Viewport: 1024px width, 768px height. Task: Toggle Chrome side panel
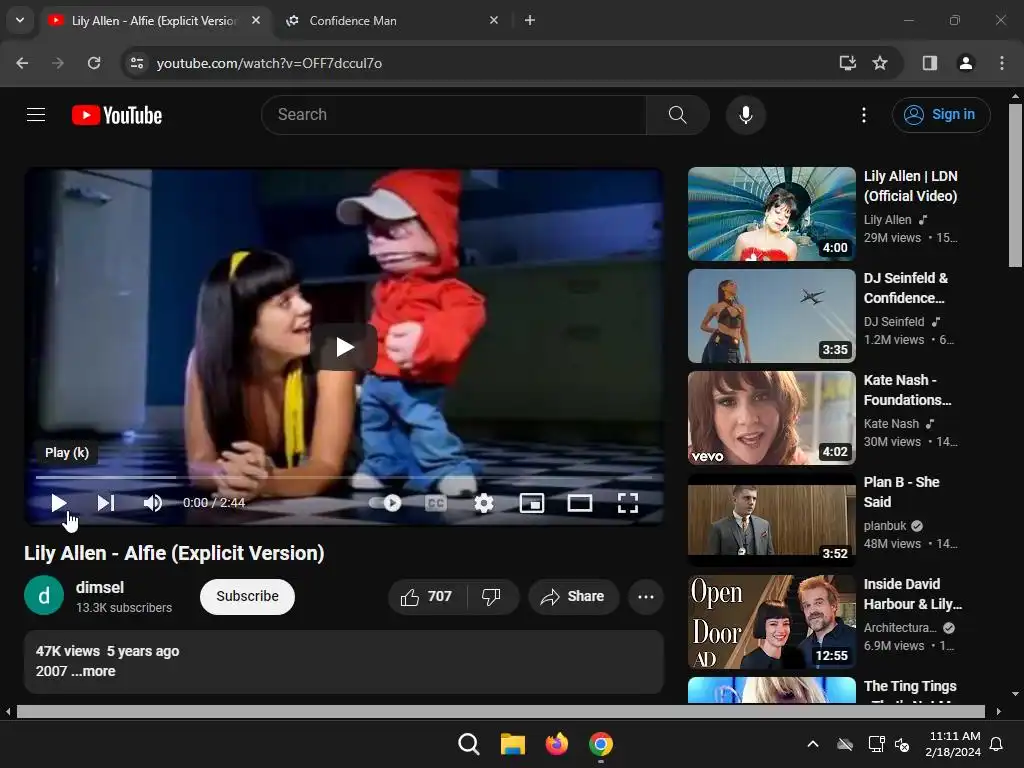pos(929,63)
